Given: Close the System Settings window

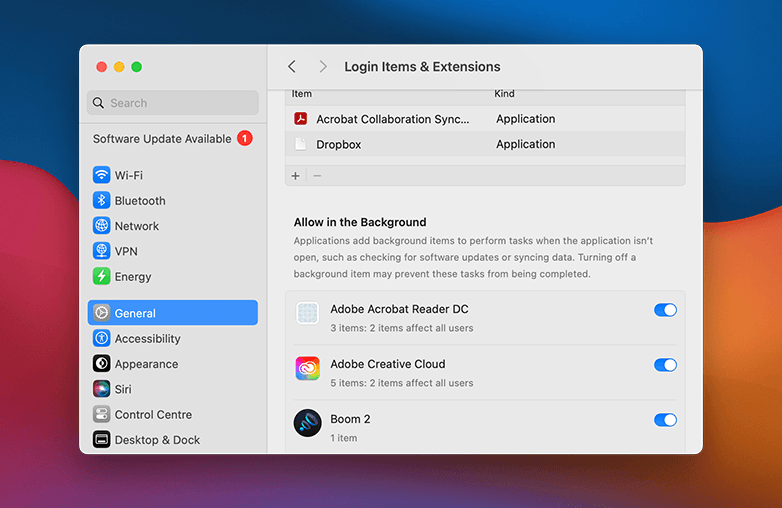Looking at the screenshot, I should (101, 67).
